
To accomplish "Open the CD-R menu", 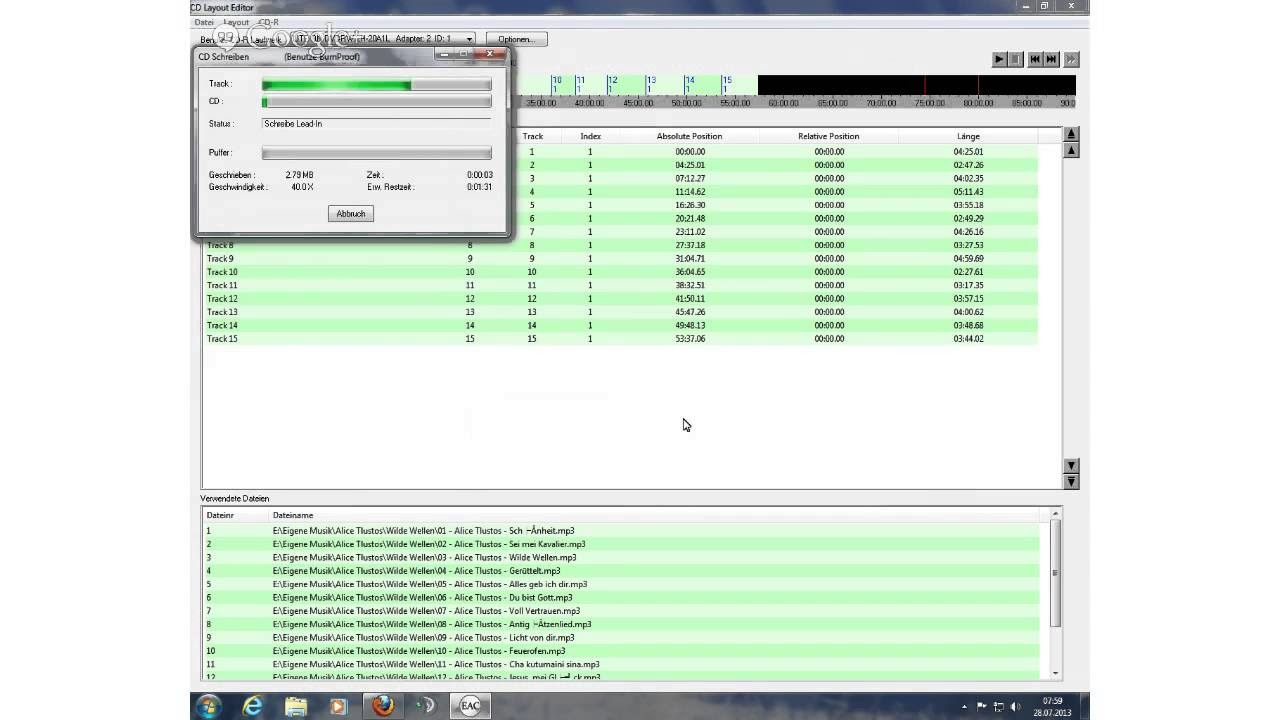I will click(x=268, y=22).
